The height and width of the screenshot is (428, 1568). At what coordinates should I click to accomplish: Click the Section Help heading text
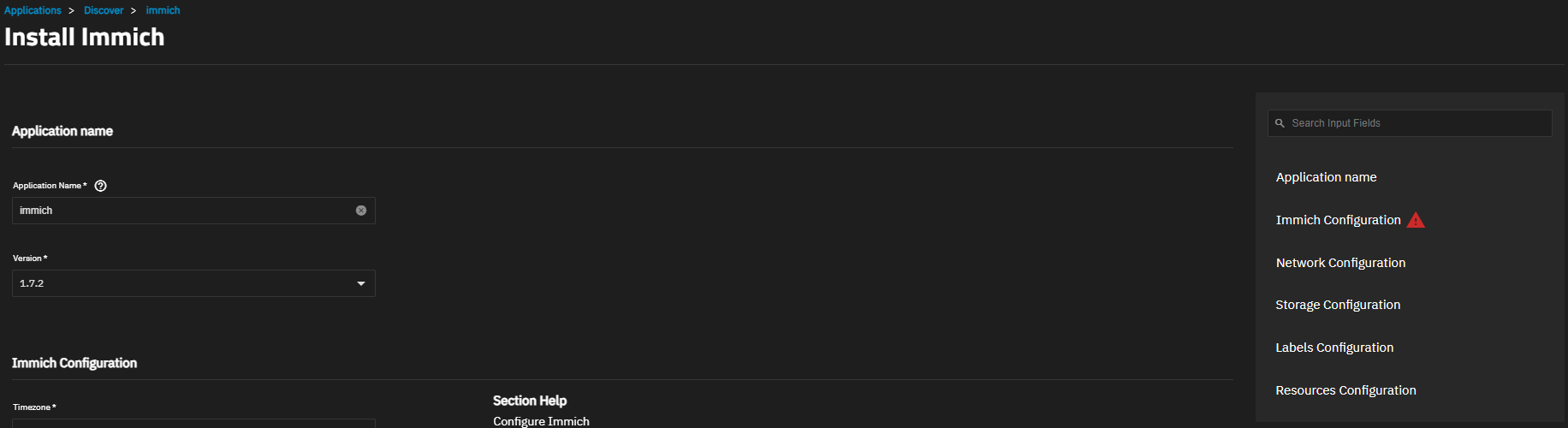(x=530, y=401)
